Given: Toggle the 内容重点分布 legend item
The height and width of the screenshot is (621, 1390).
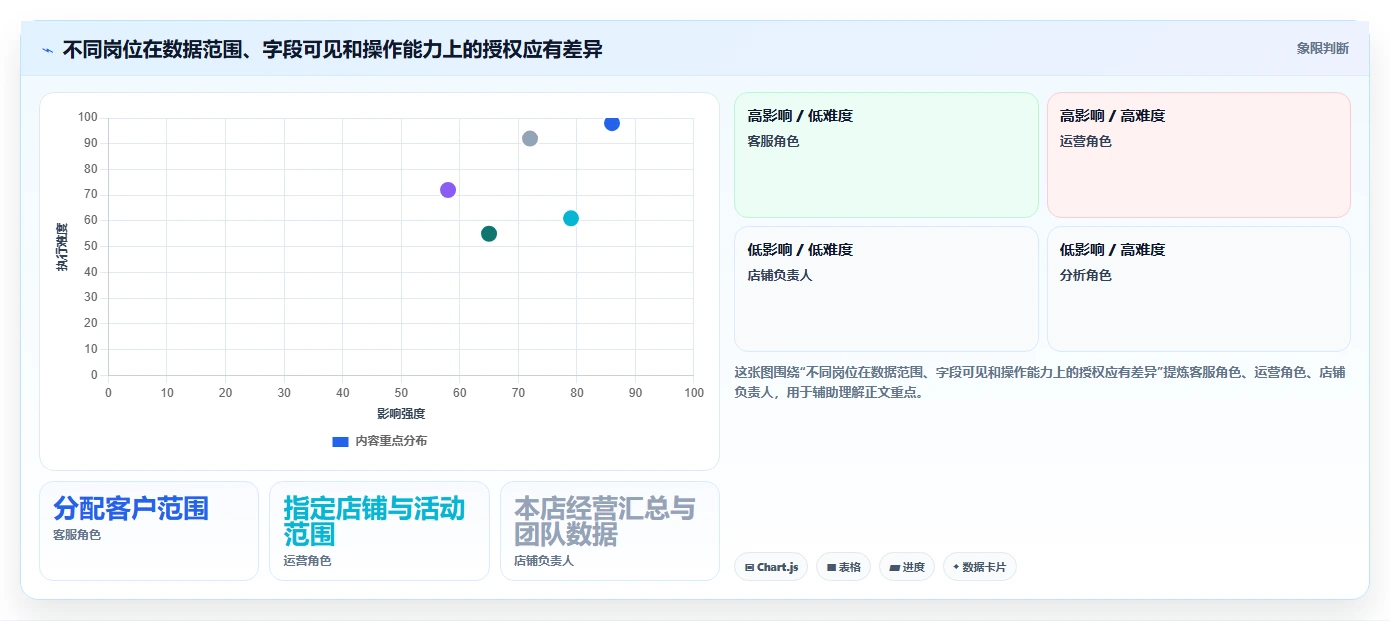Looking at the screenshot, I should click(379, 441).
